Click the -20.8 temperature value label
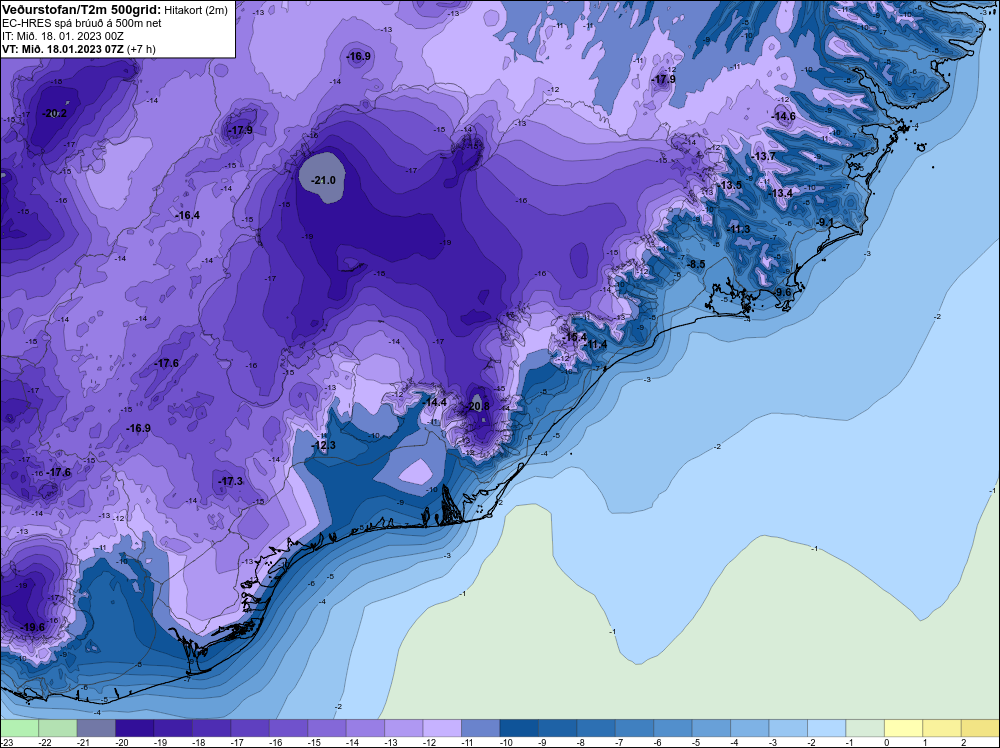The height and width of the screenshot is (748, 1000). (478, 406)
